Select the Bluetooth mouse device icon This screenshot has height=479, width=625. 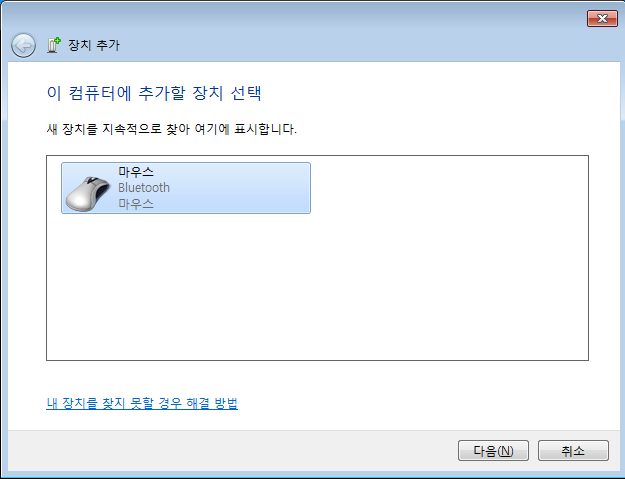88,193
